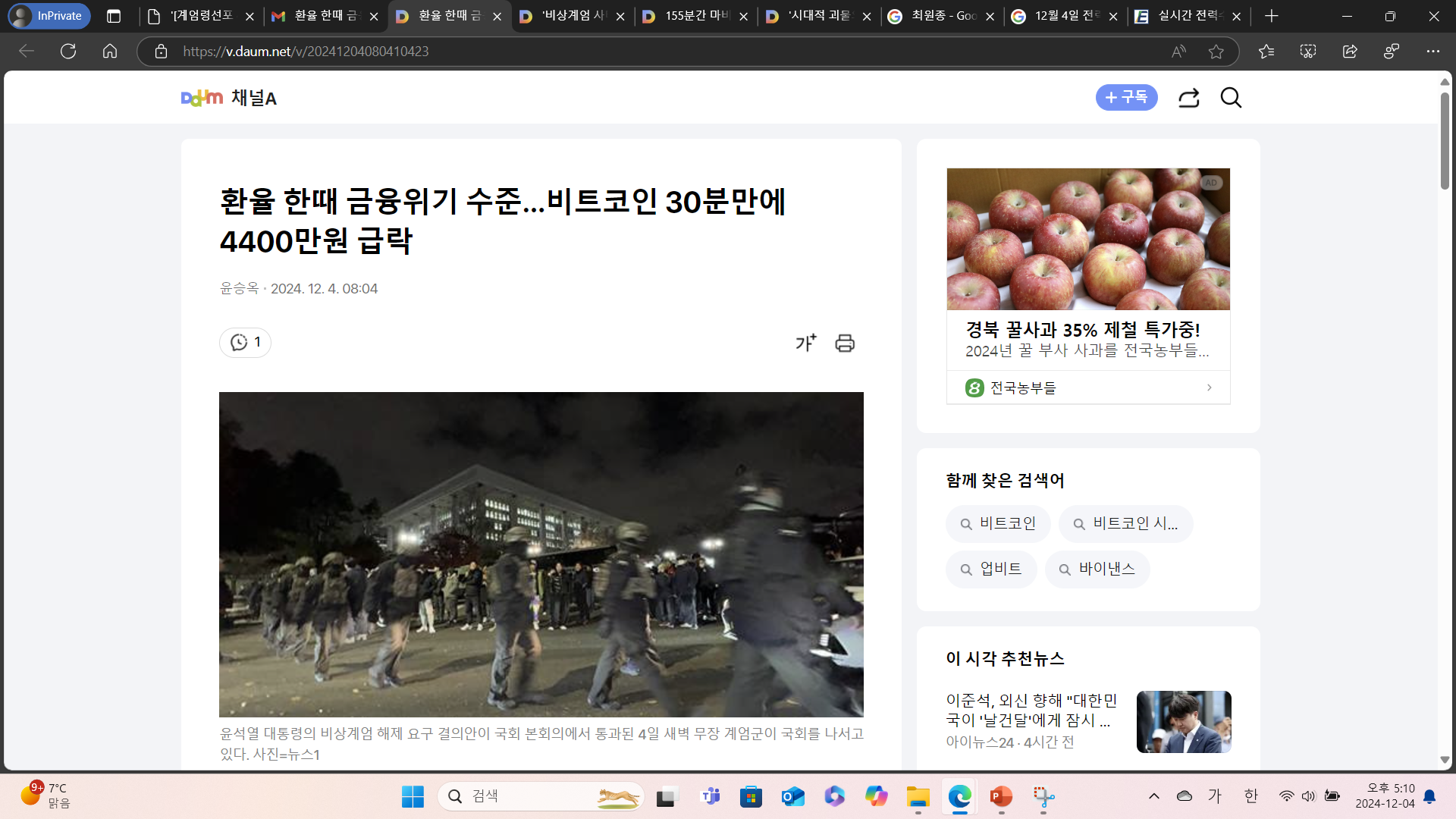Screen dimensions: 1456x819
Task: Click the Edge refresh page icon
Action: [x=68, y=51]
